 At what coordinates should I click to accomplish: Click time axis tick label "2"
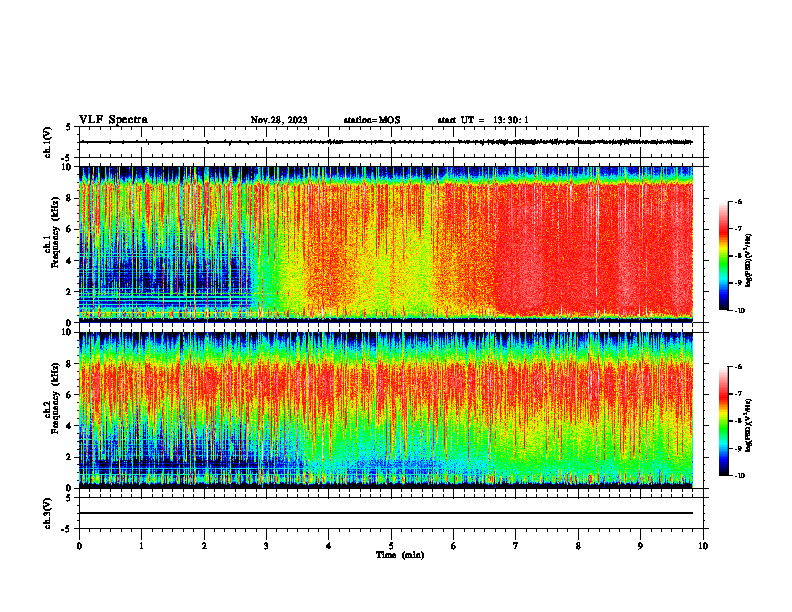point(204,546)
